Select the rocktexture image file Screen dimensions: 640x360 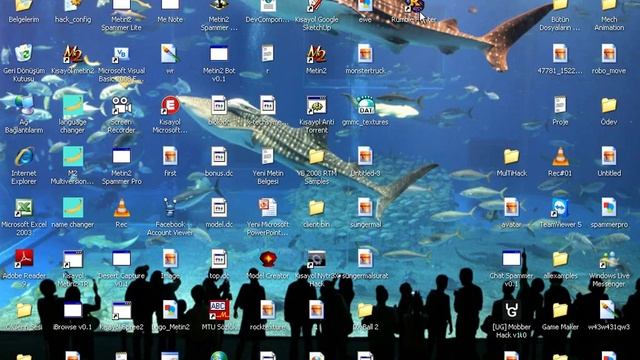(x=268, y=311)
